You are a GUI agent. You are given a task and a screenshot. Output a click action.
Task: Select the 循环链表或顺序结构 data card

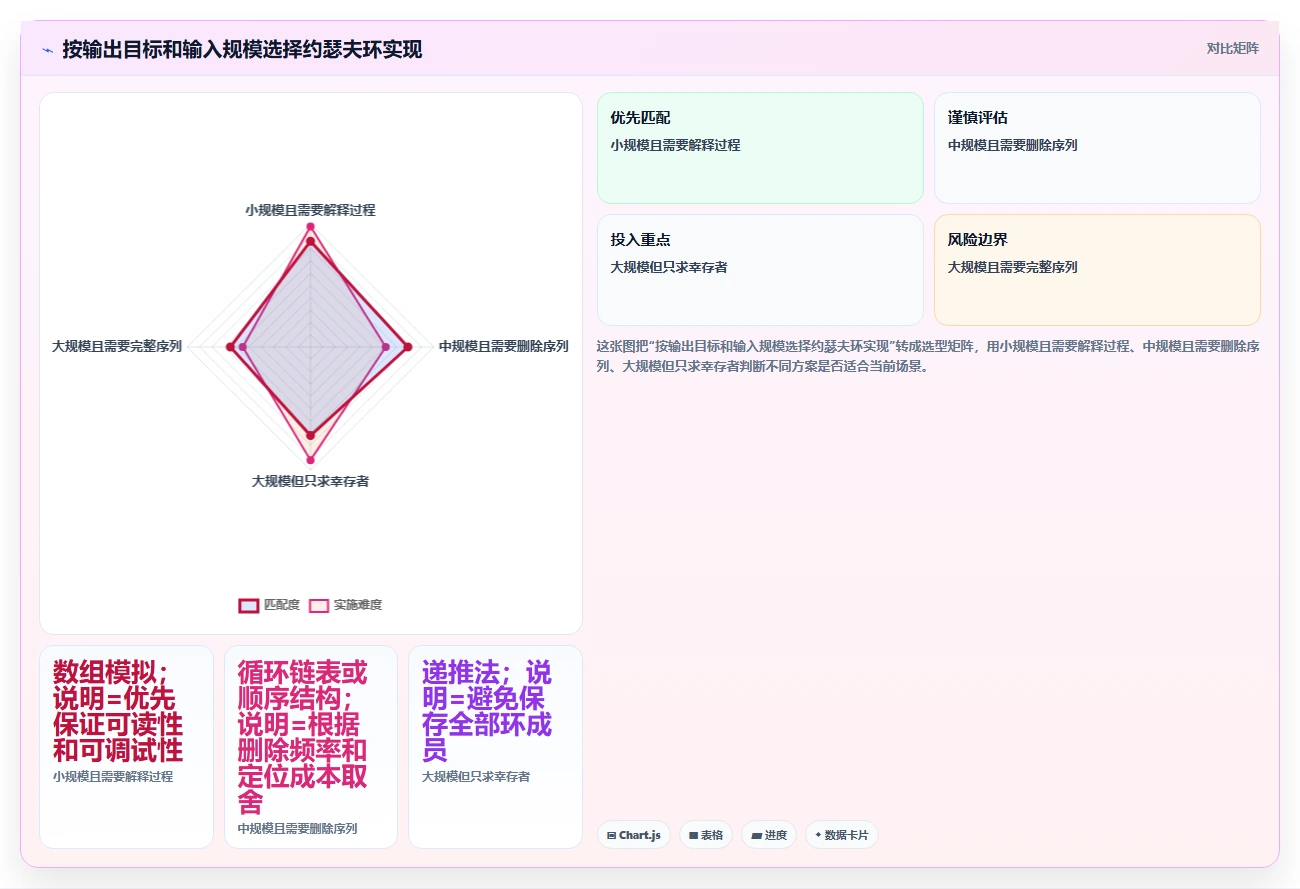pyautogui.click(x=311, y=747)
